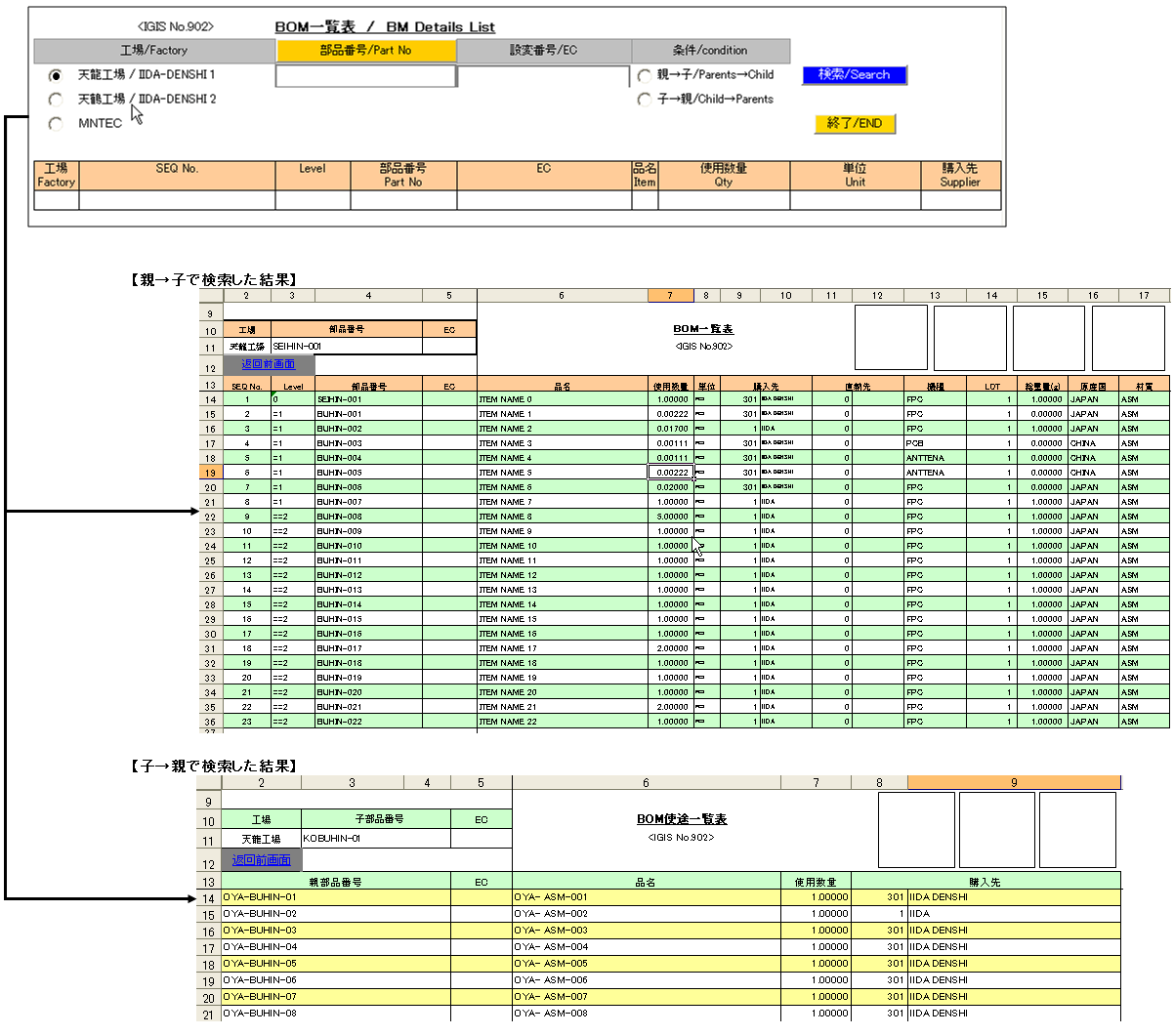
Task: Click the 親部品番号 column header
Action: tap(336, 882)
